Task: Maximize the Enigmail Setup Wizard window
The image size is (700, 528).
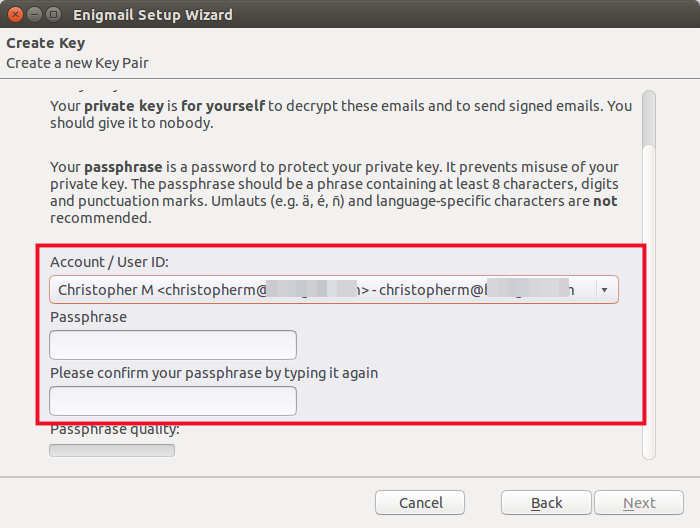Action: [x=53, y=15]
